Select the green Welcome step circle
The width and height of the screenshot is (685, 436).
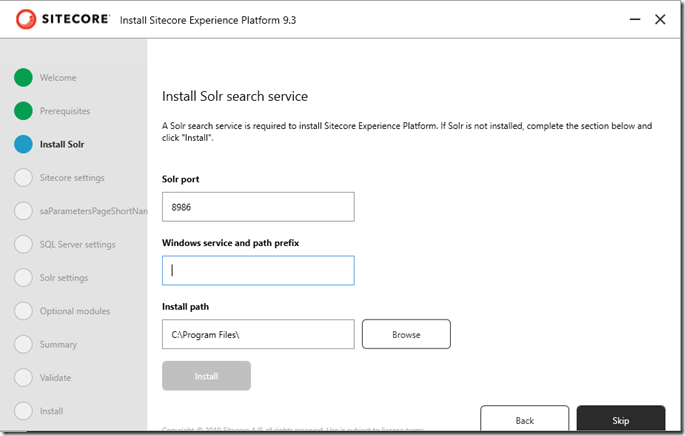pos(23,77)
